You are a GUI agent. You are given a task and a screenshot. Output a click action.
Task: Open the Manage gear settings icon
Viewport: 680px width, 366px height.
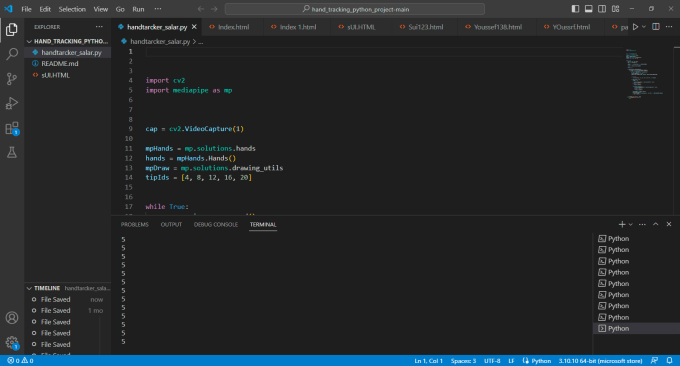[x=12, y=343]
